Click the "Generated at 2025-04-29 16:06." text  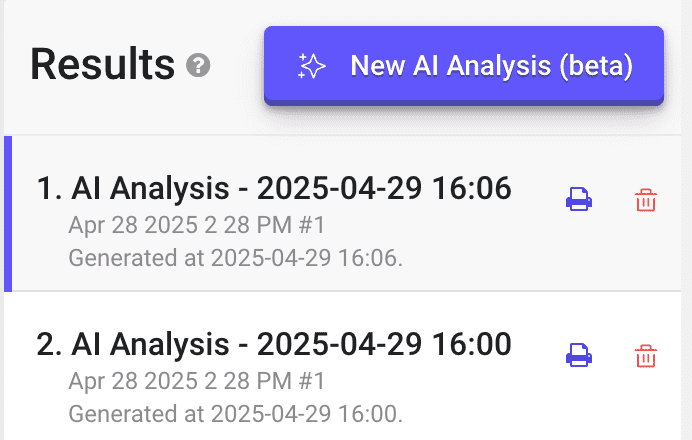point(236,258)
